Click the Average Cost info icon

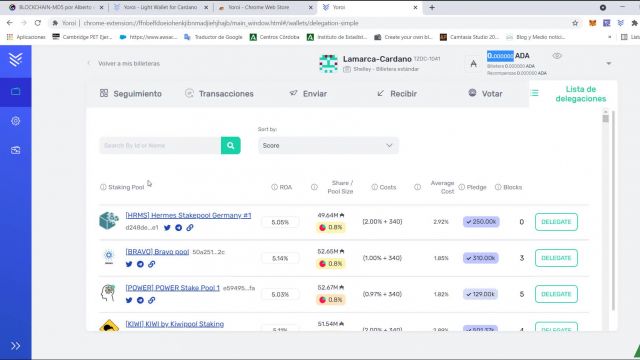click(417, 187)
